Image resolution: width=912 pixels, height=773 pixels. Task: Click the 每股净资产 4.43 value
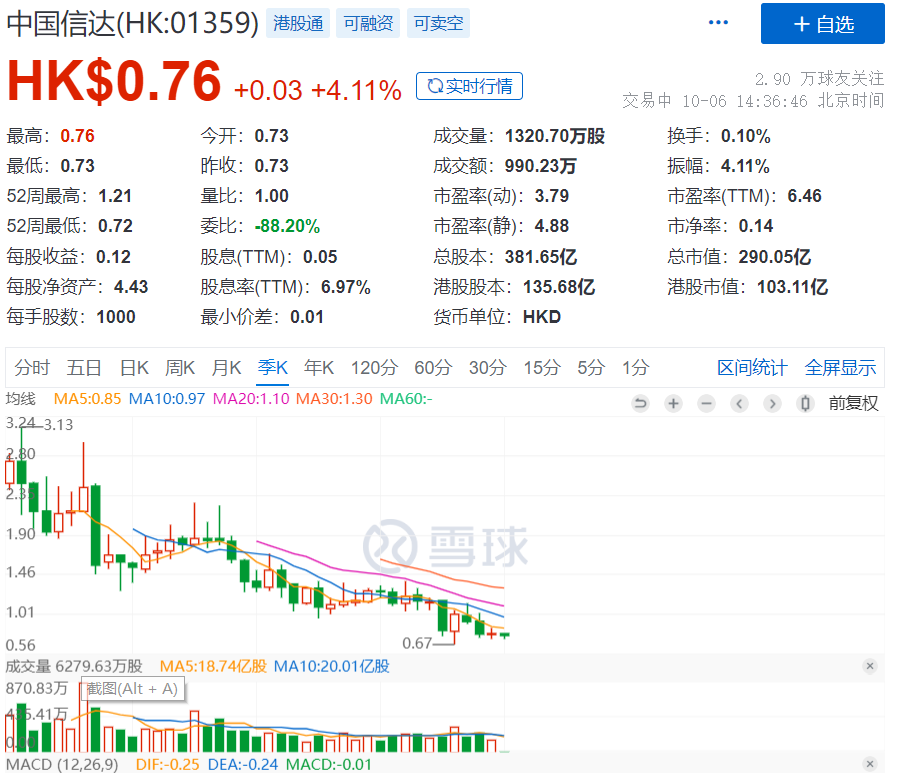[x=131, y=287]
